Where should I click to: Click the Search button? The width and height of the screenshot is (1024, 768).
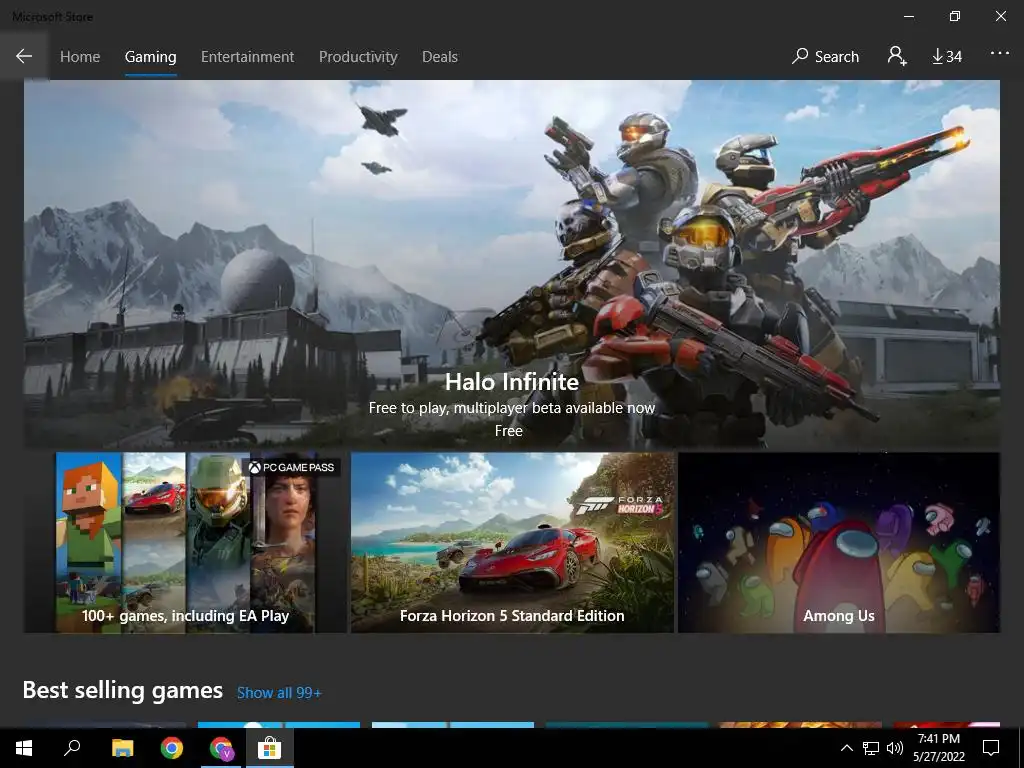[x=825, y=57]
